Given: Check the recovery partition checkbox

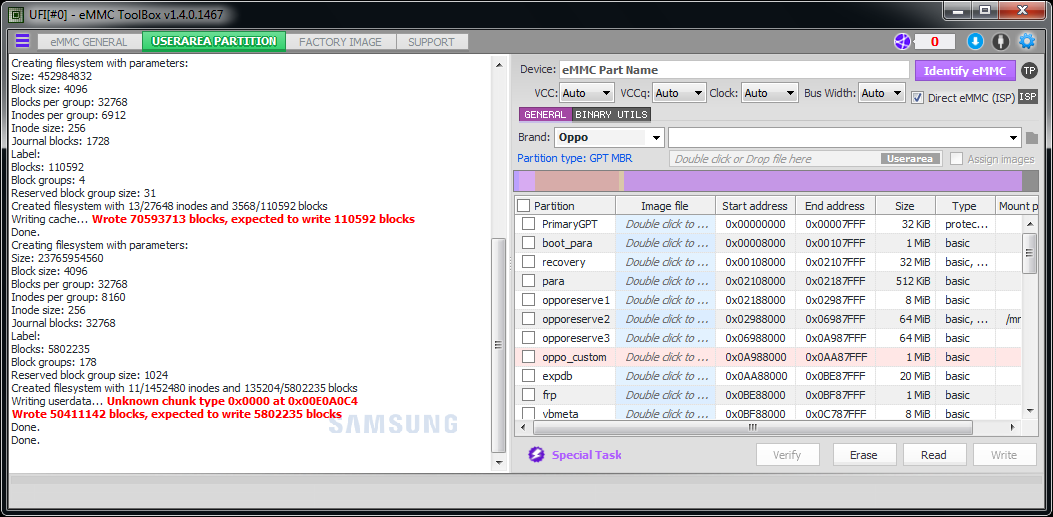Looking at the screenshot, I should coord(529,262).
